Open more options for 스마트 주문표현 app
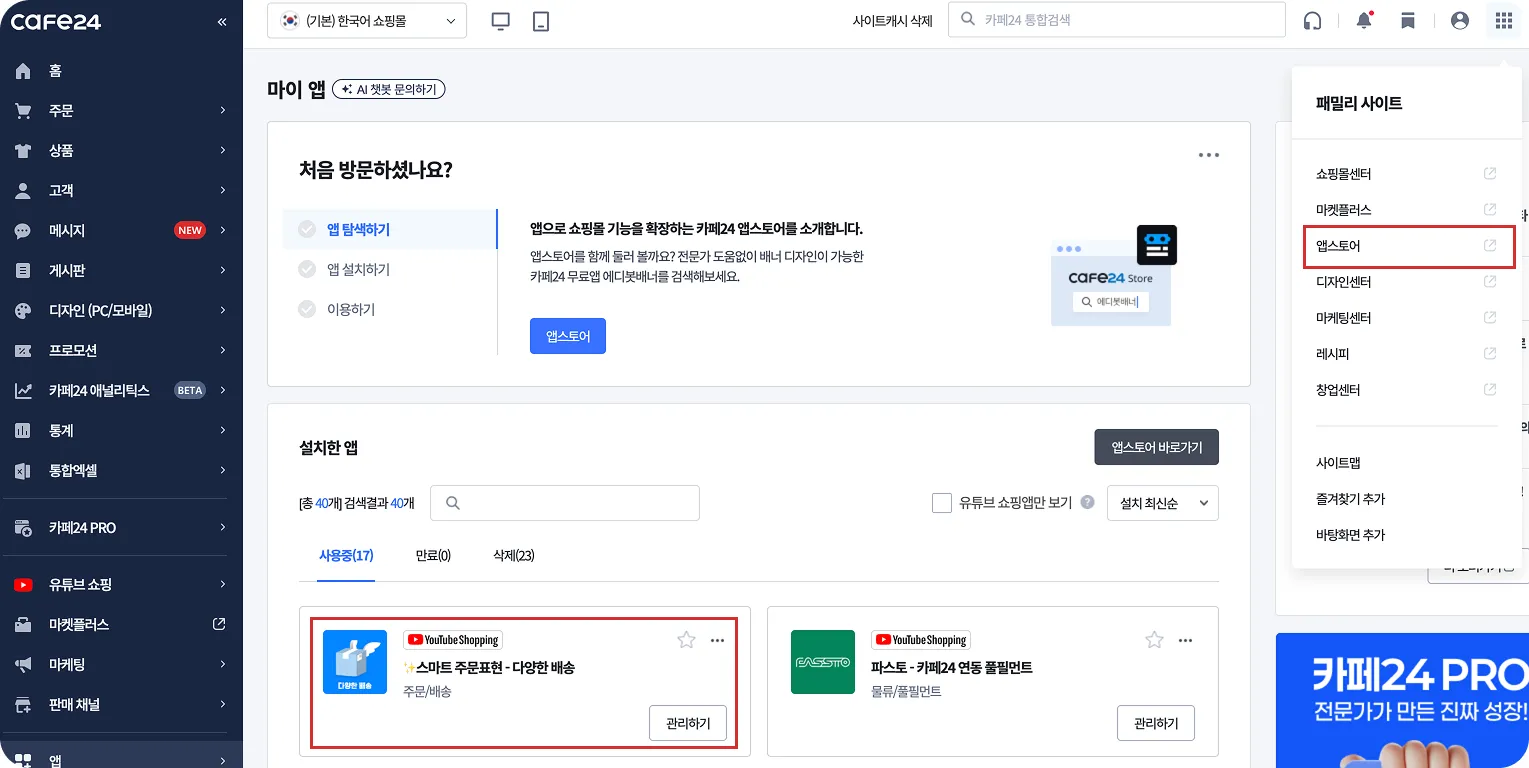Viewport: 1529px width, 768px height. (717, 640)
